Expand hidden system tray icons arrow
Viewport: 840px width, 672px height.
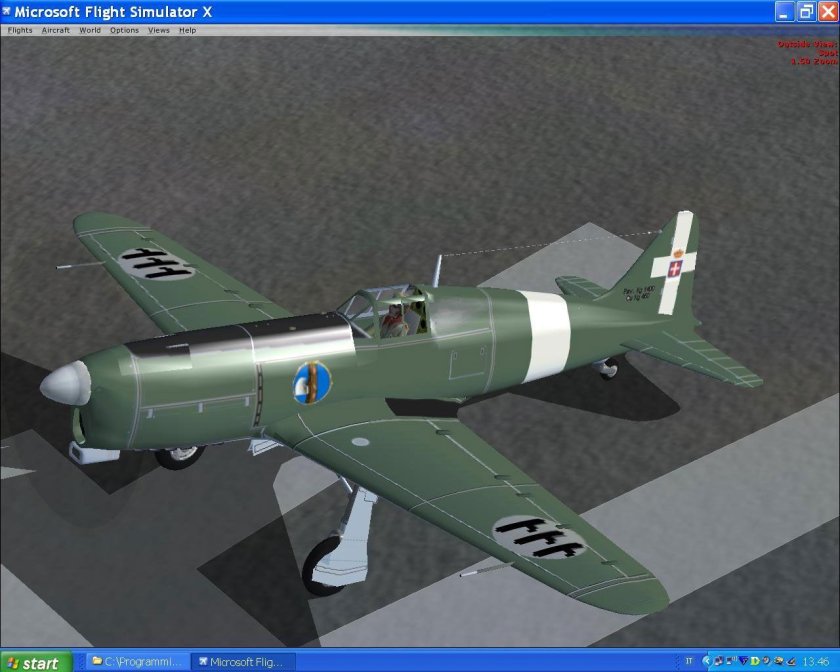[707, 661]
